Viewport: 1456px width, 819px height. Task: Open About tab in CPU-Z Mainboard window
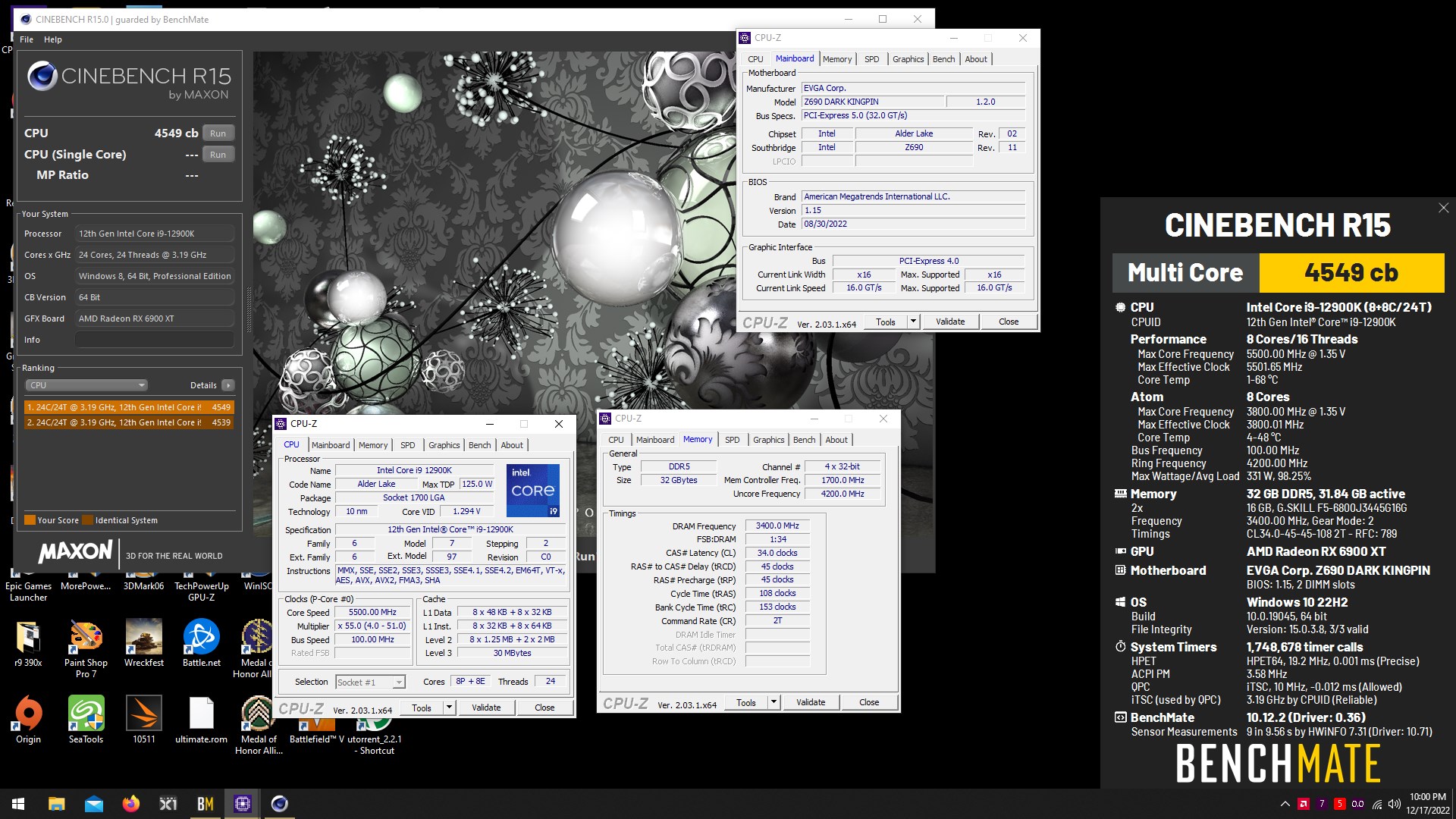[976, 59]
